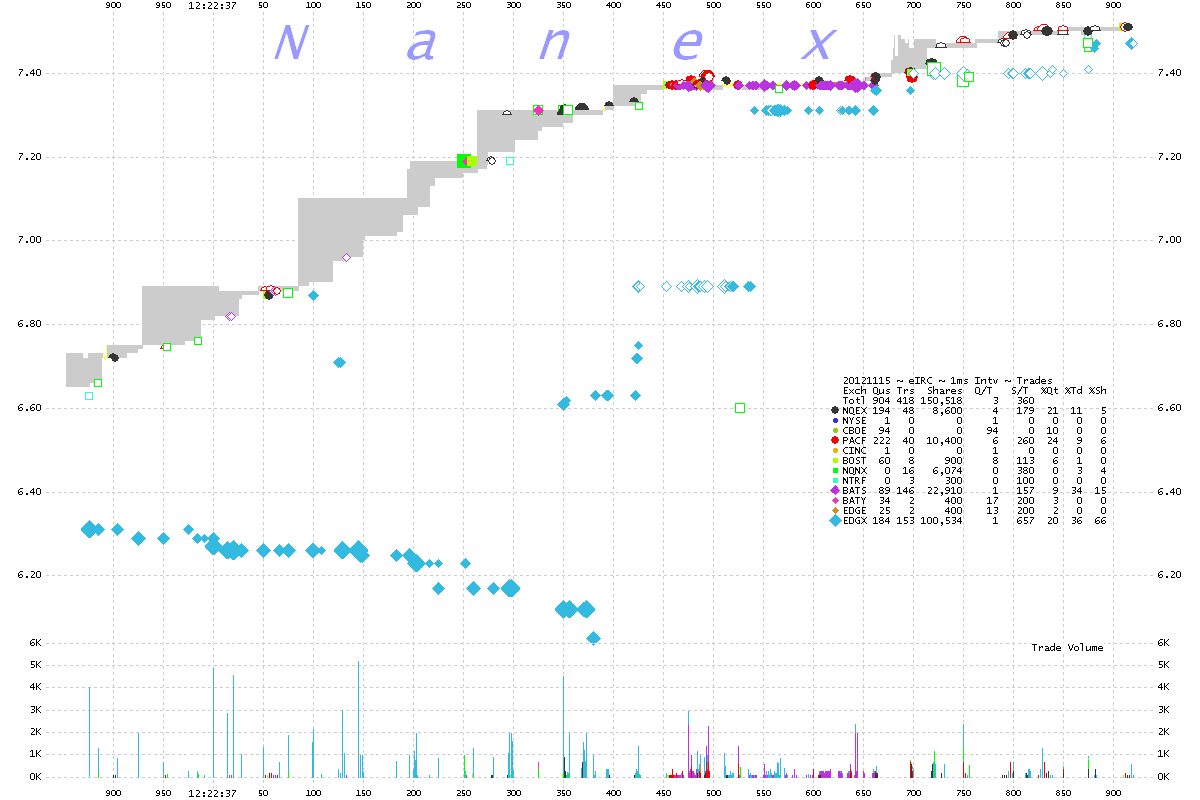The height and width of the screenshot is (800, 1200).
Task: Click the 'NQEX' exchange label
Action: (855, 411)
